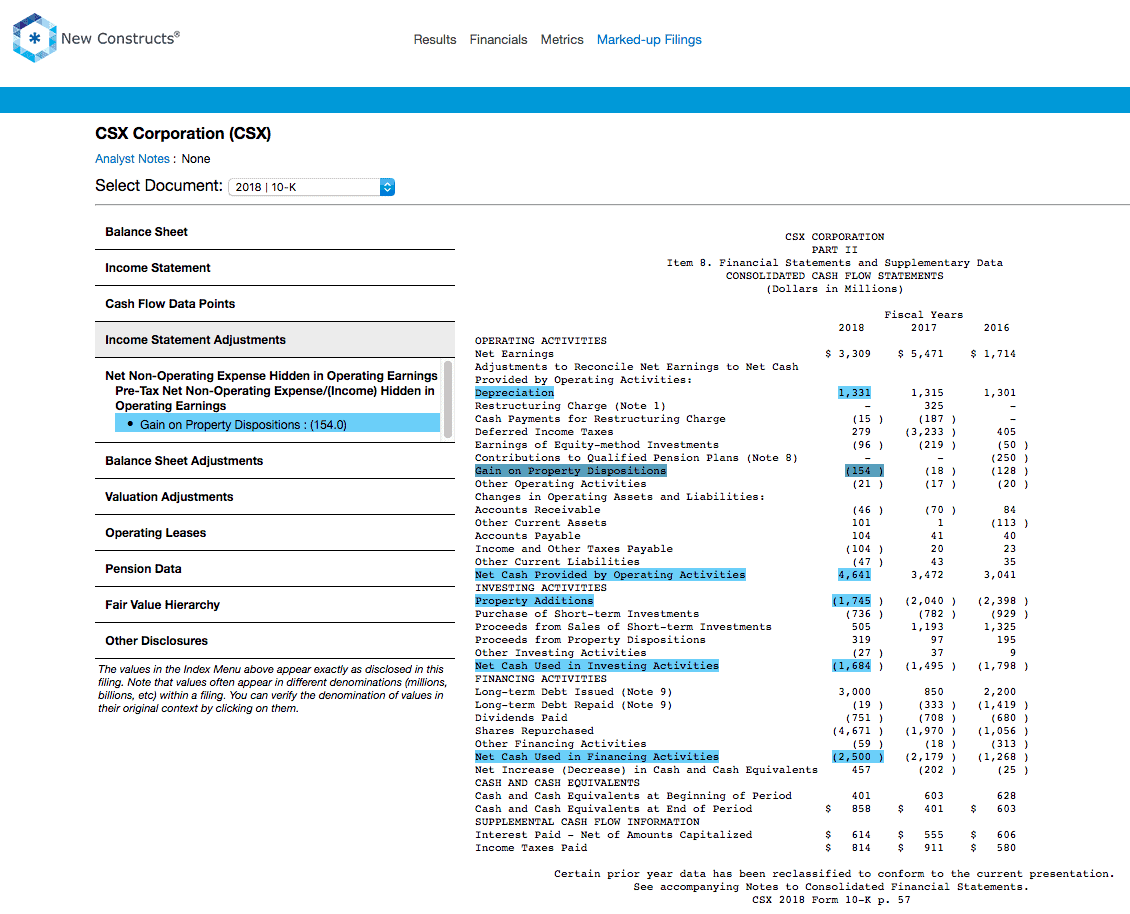Select the Marked-up Filings tab
Image resolution: width=1130 pixels, height=914 pixels.
tap(649, 40)
